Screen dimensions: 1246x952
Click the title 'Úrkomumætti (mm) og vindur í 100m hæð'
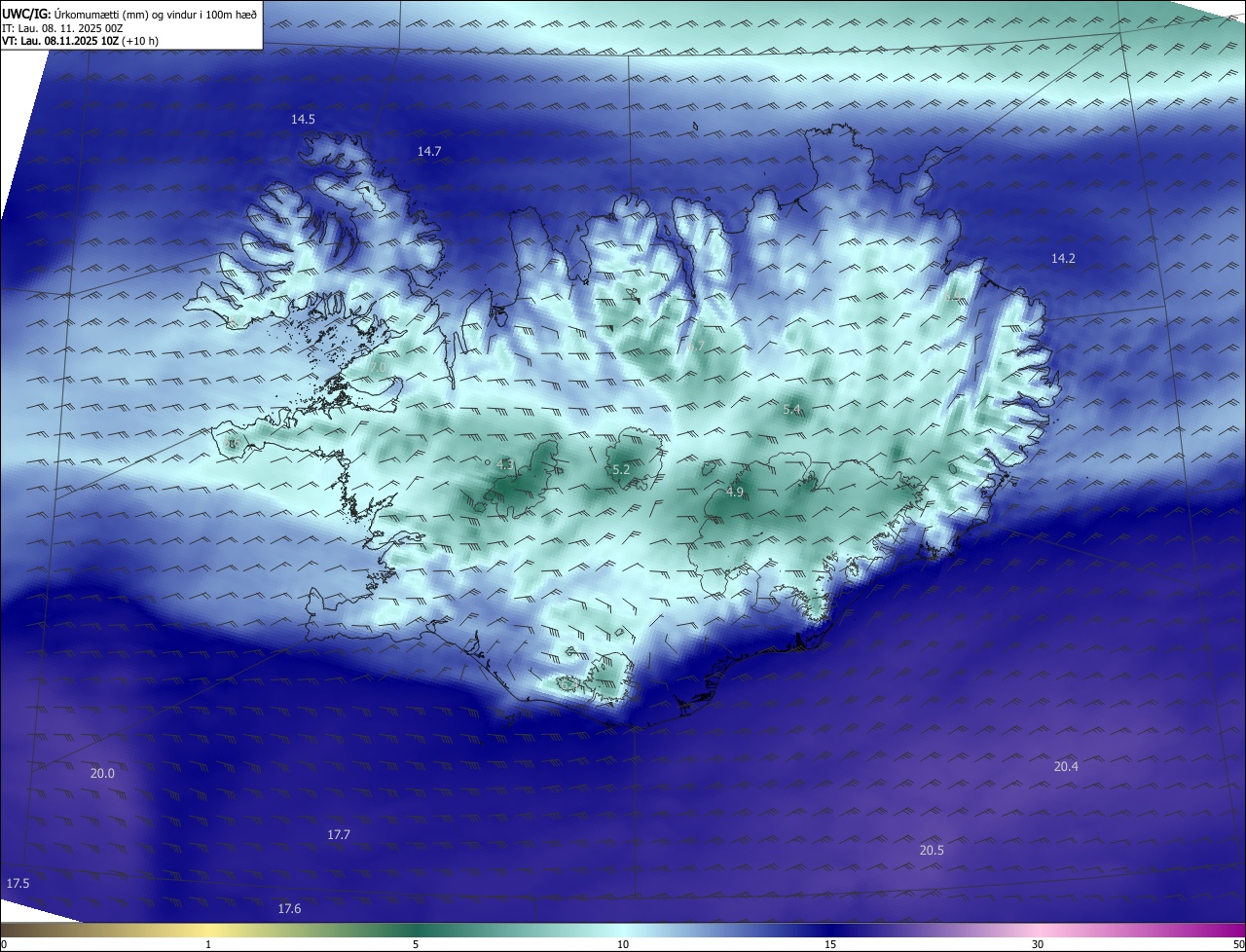coord(155,15)
